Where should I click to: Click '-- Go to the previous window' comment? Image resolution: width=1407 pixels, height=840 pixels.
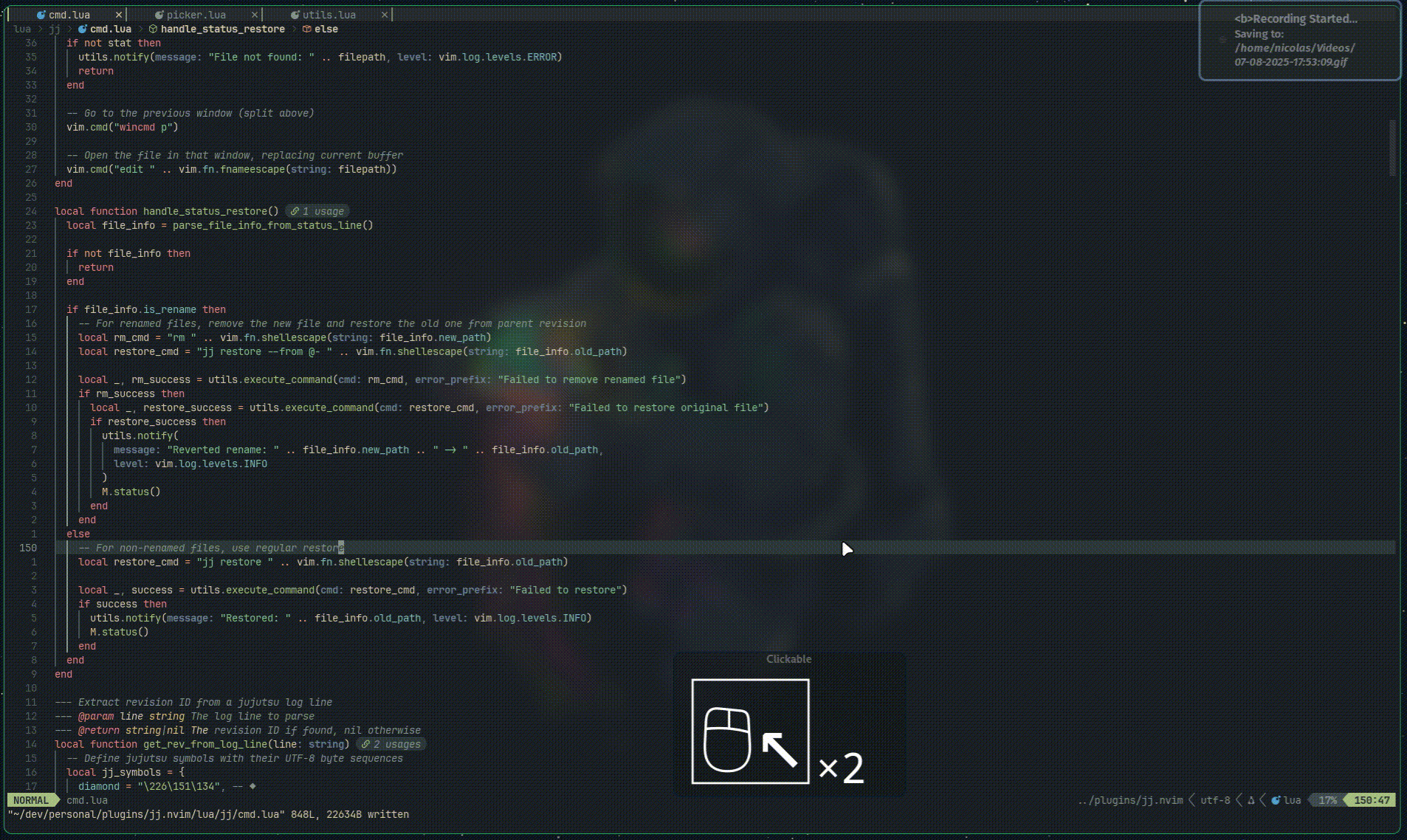[190, 113]
